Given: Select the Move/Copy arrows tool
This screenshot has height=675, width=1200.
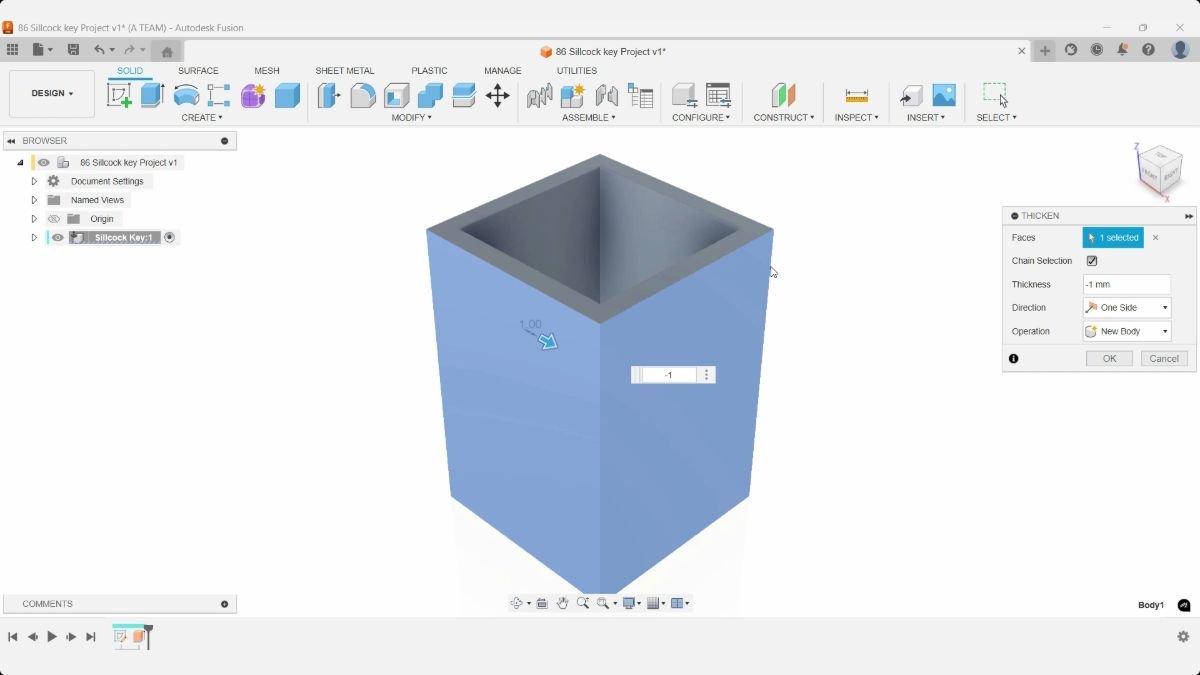Looking at the screenshot, I should point(497,95).
